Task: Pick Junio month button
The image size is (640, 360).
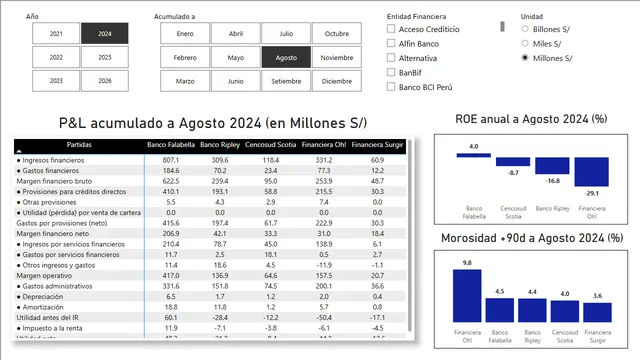Action: point(236,81)
